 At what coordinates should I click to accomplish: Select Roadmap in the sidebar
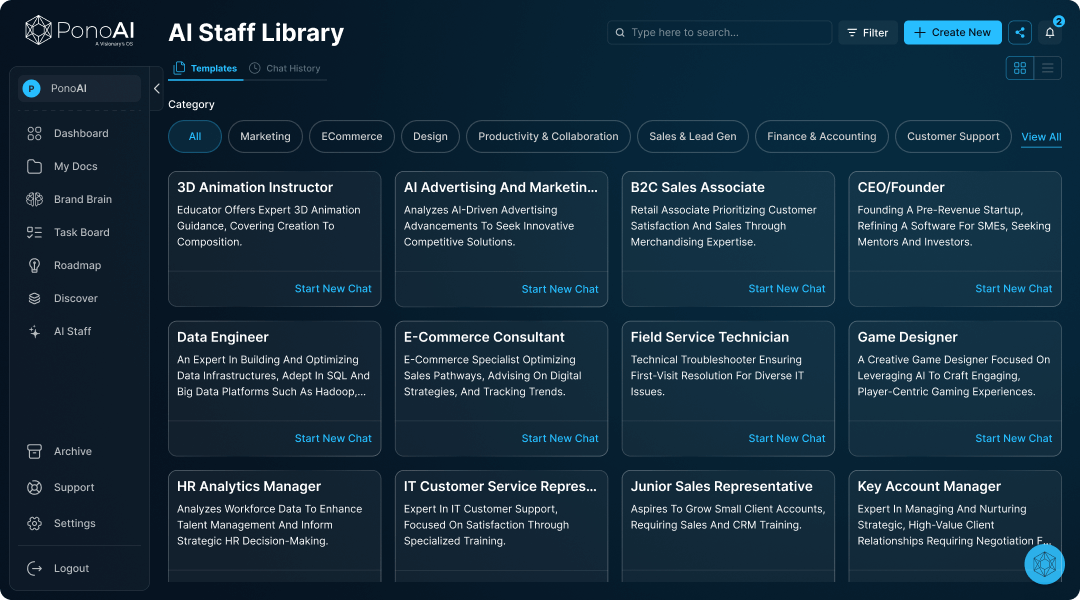[78, 265]
